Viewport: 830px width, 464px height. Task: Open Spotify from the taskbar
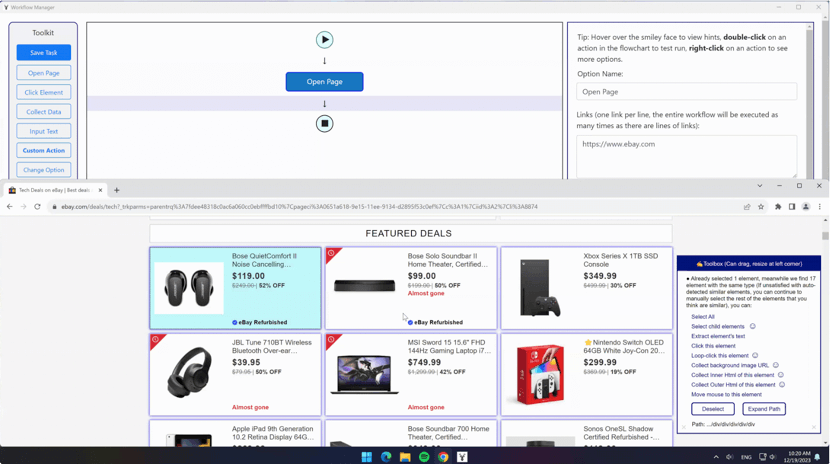coord(424,457)
